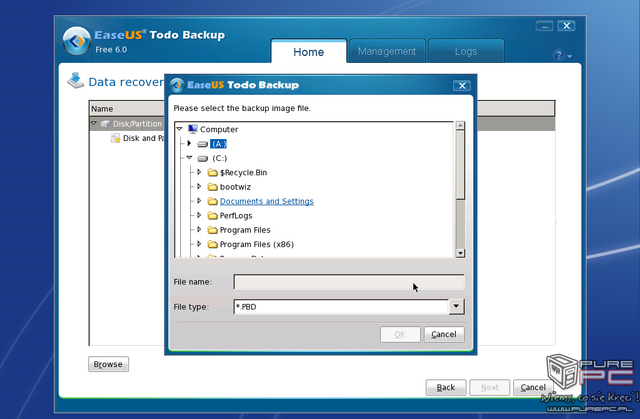This screenshot has height=419, width=640.
Task: Select the Program Files folder name
Action: pyautogui.click(x=245, y=230)
